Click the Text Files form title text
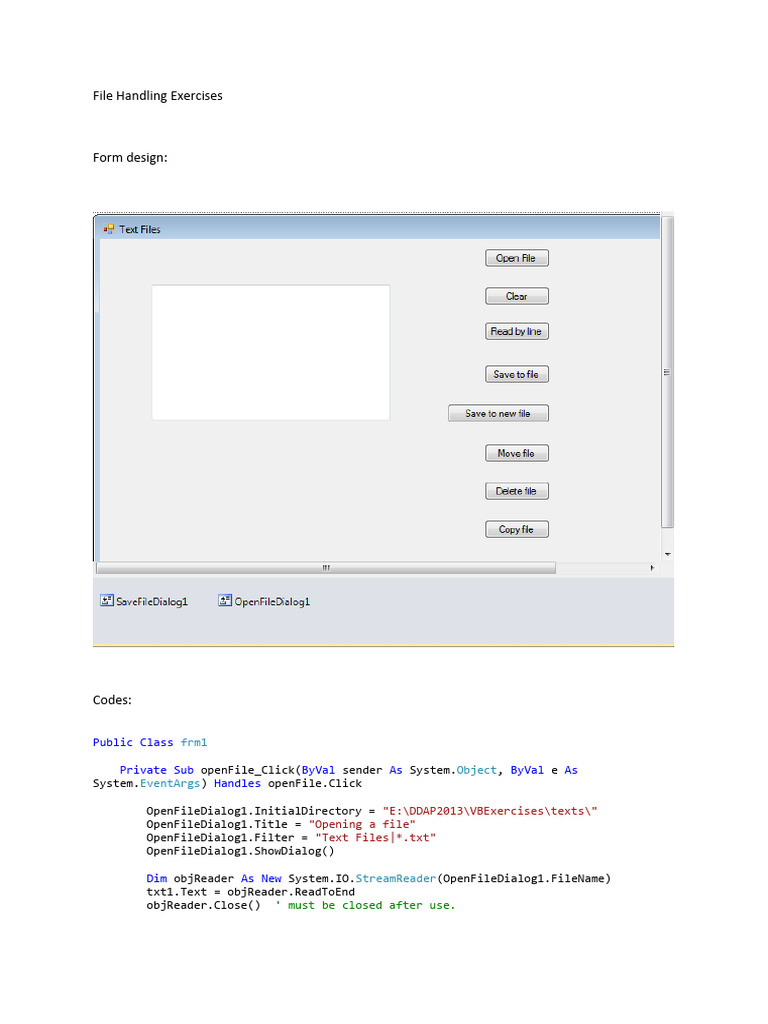Viewport: 768px width, 1024px height. pyautogui.click(x=140, y=229)
